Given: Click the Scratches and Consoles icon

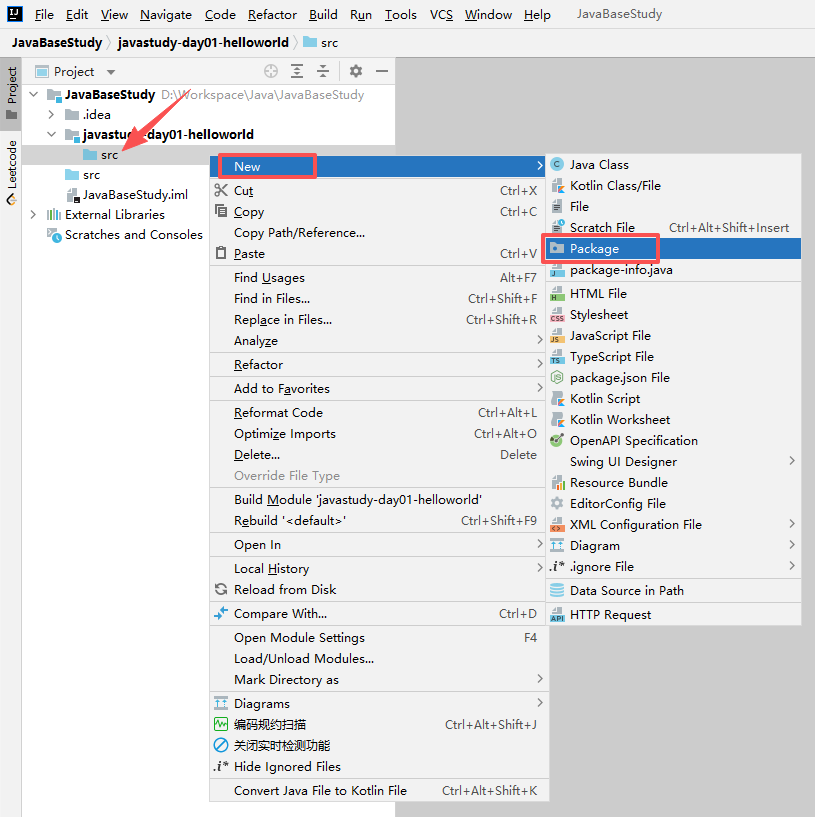Looking at the screenshot, I should 52,235.
